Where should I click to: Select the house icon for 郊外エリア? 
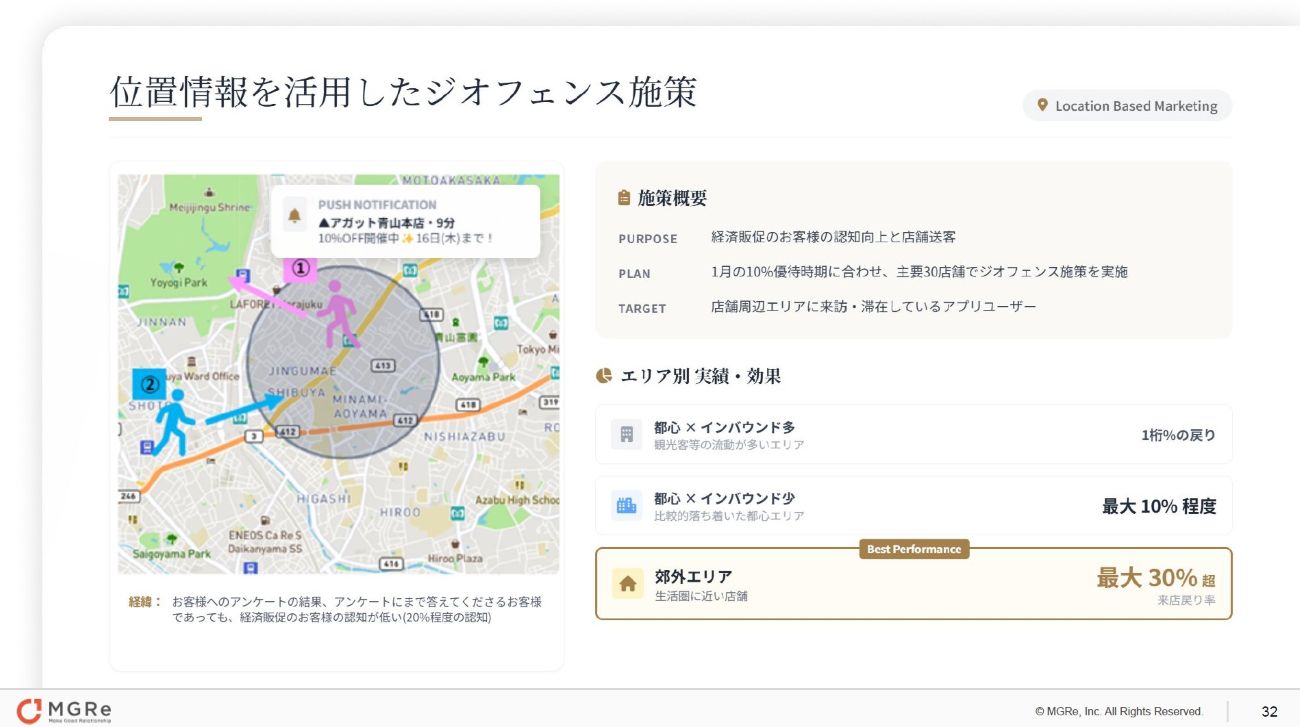(627, 583)
